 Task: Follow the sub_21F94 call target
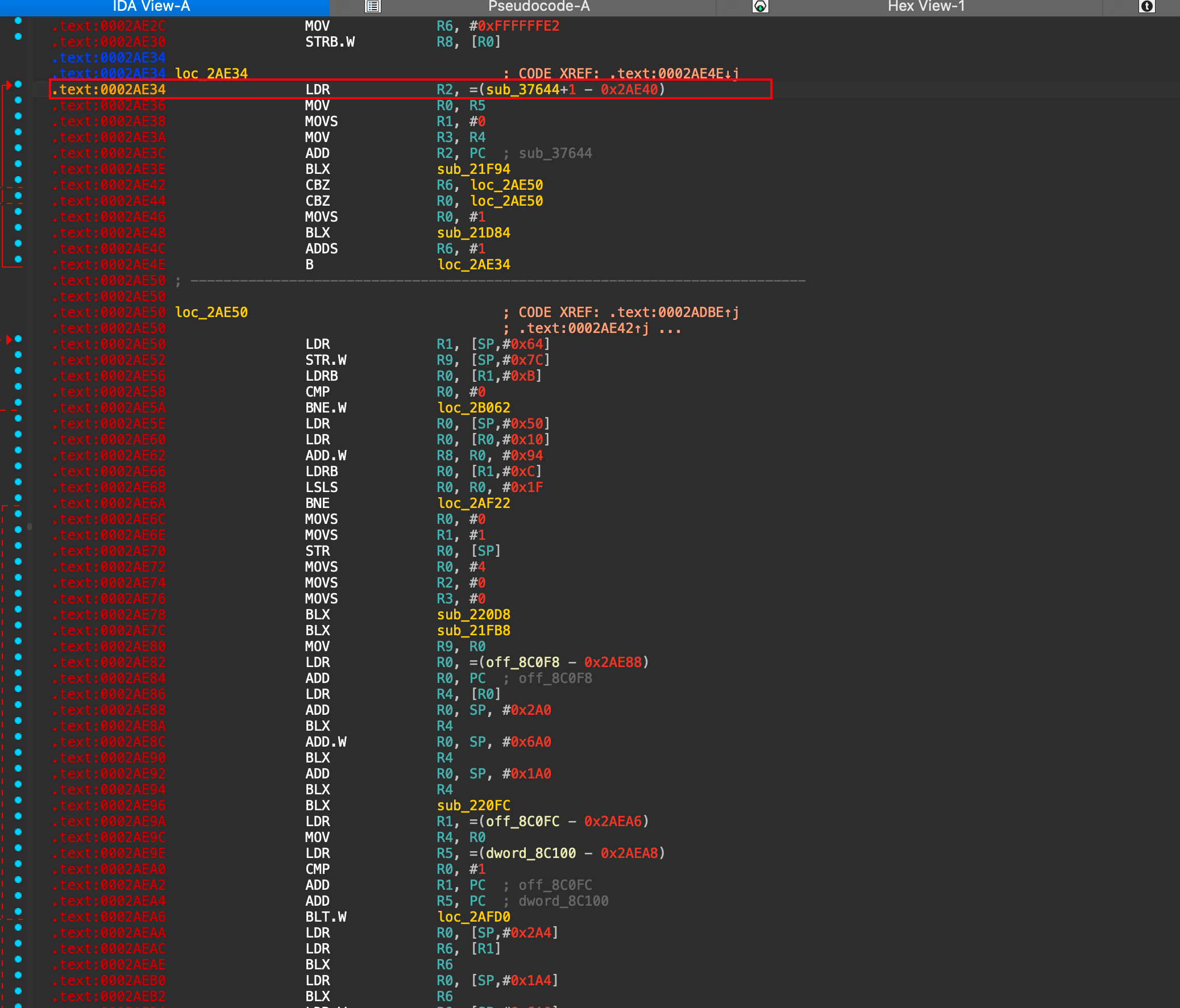(x=473, y=169)
